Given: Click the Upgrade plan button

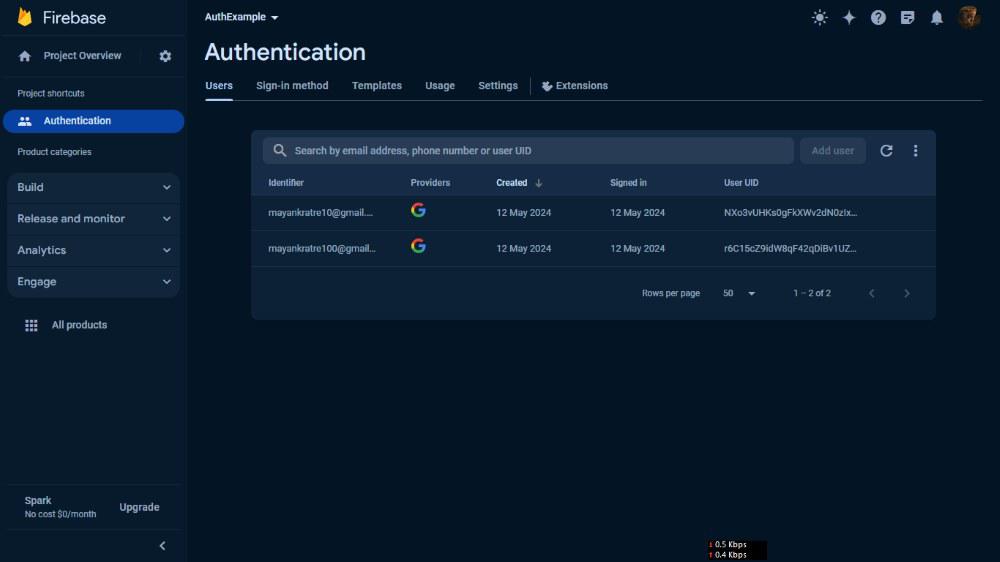Looking at the screenshot, I should point(139,507).
